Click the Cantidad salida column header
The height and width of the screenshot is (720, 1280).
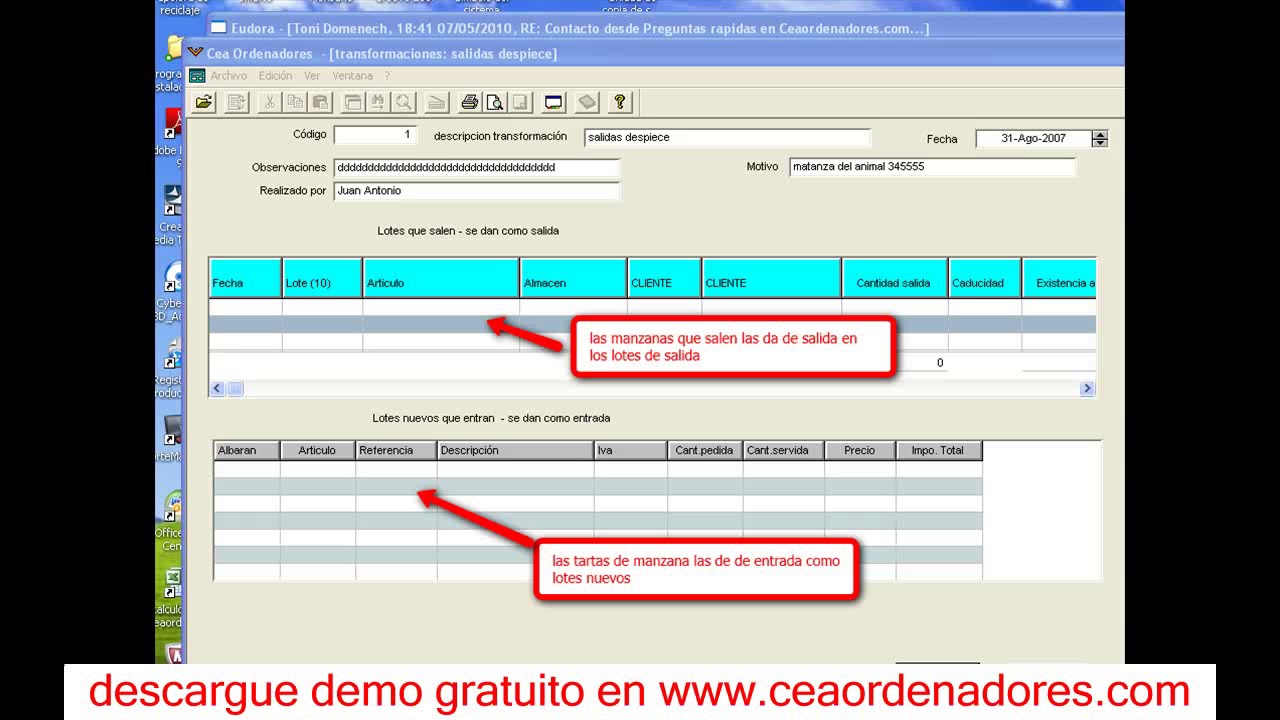click(894, 278)
